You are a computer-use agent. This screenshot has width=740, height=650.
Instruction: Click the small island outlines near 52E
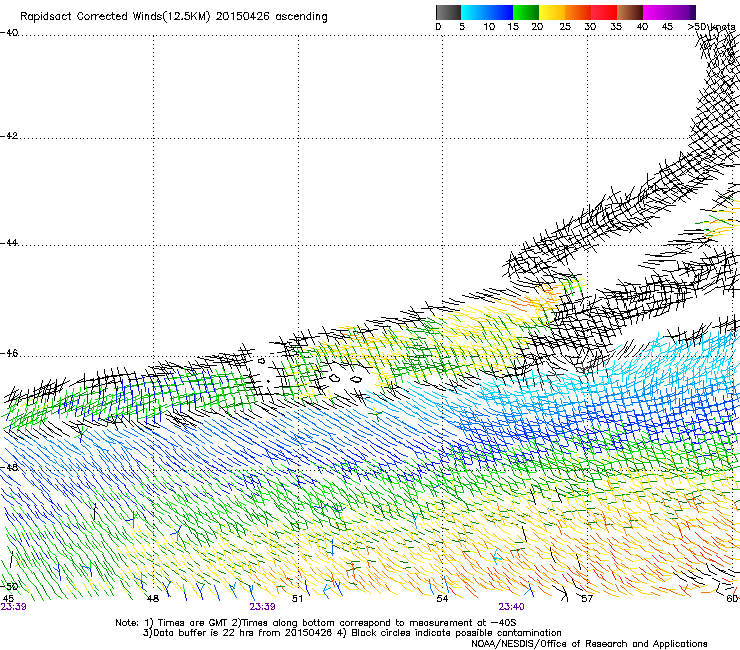click(x=345, y=379)
